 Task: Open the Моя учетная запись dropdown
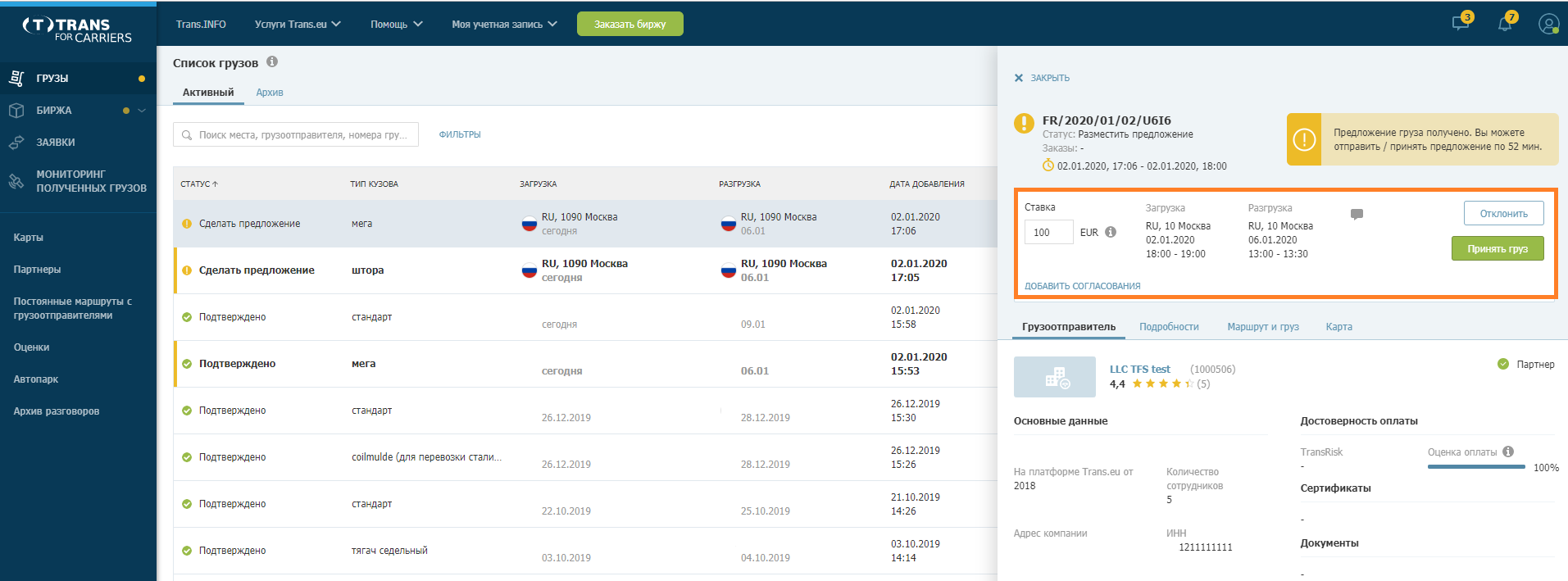click(x=504, y=25)
